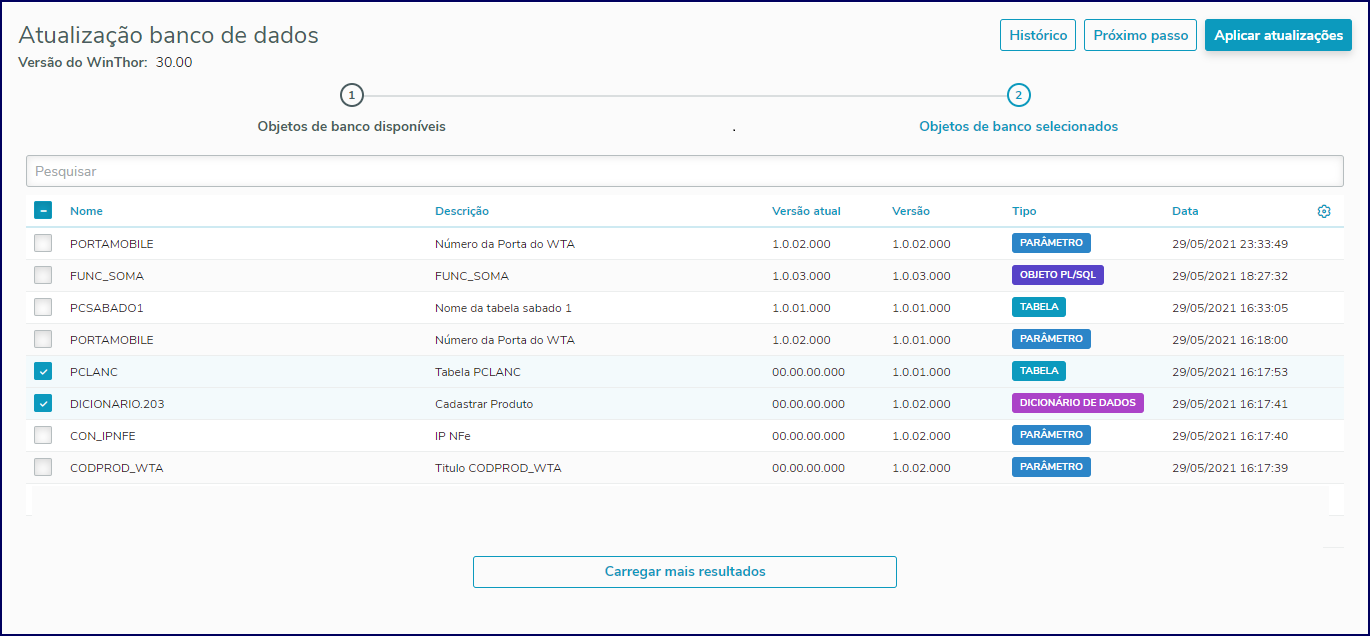This screenshot has width=1370, height=636.
Task: Uncheck the PCLANC row checkbox
Action: pos(43,371)
